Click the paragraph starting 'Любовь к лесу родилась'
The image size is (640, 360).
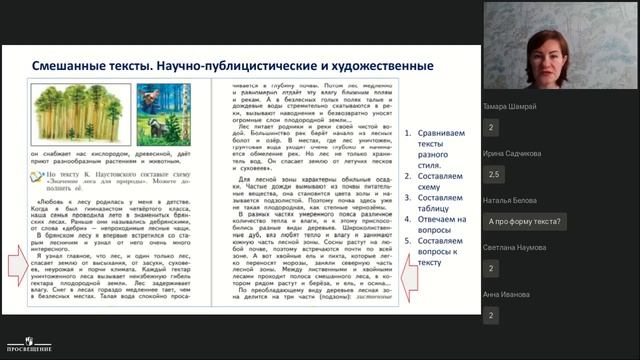tap(111, 215)
